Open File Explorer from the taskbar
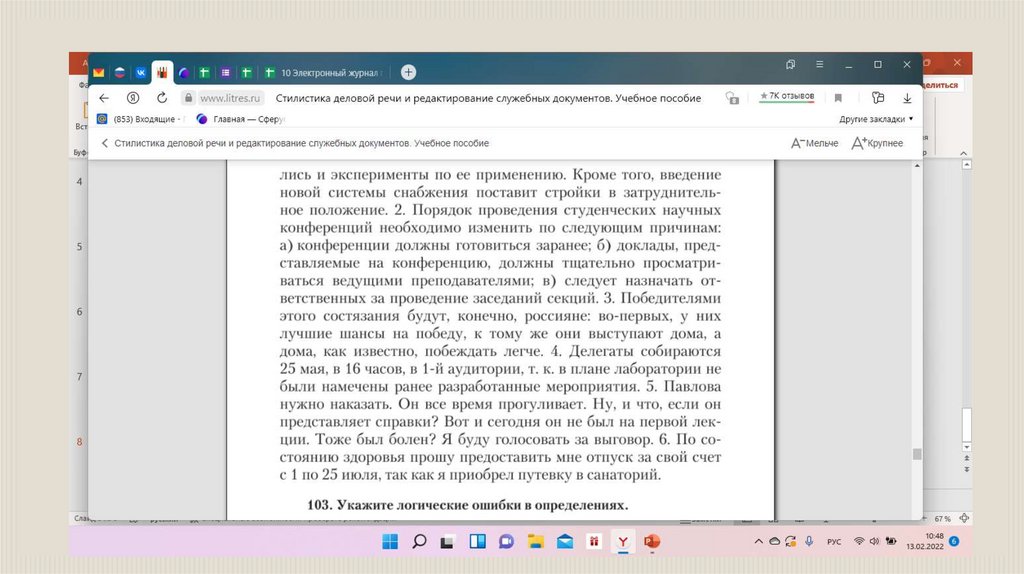 coord(536,542)
